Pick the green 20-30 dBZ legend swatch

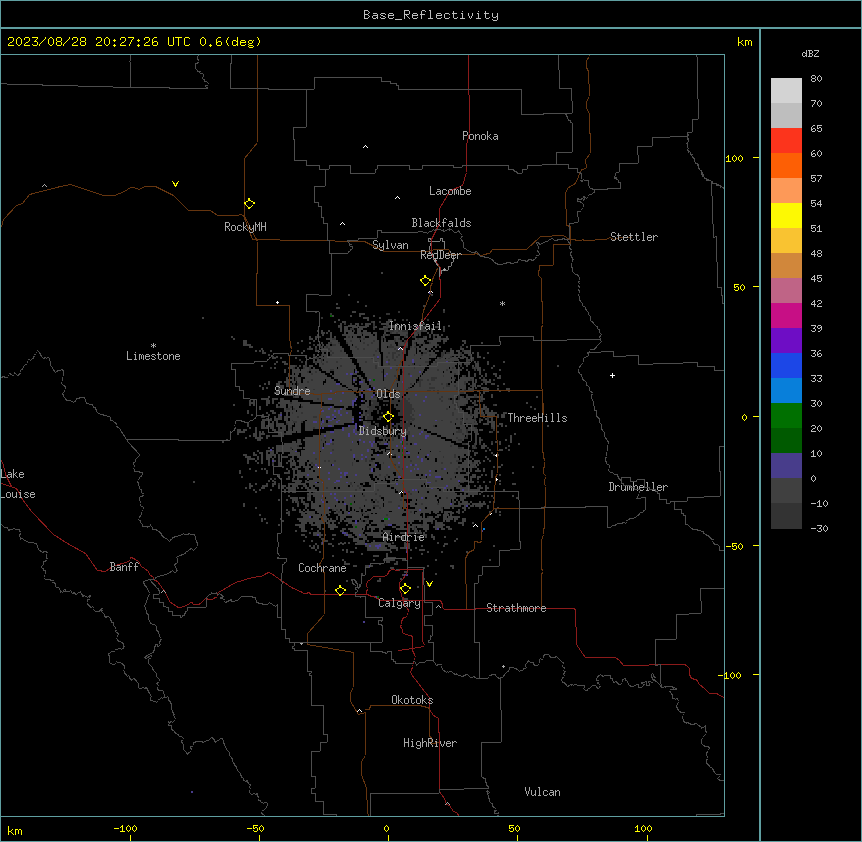[786, 416]
